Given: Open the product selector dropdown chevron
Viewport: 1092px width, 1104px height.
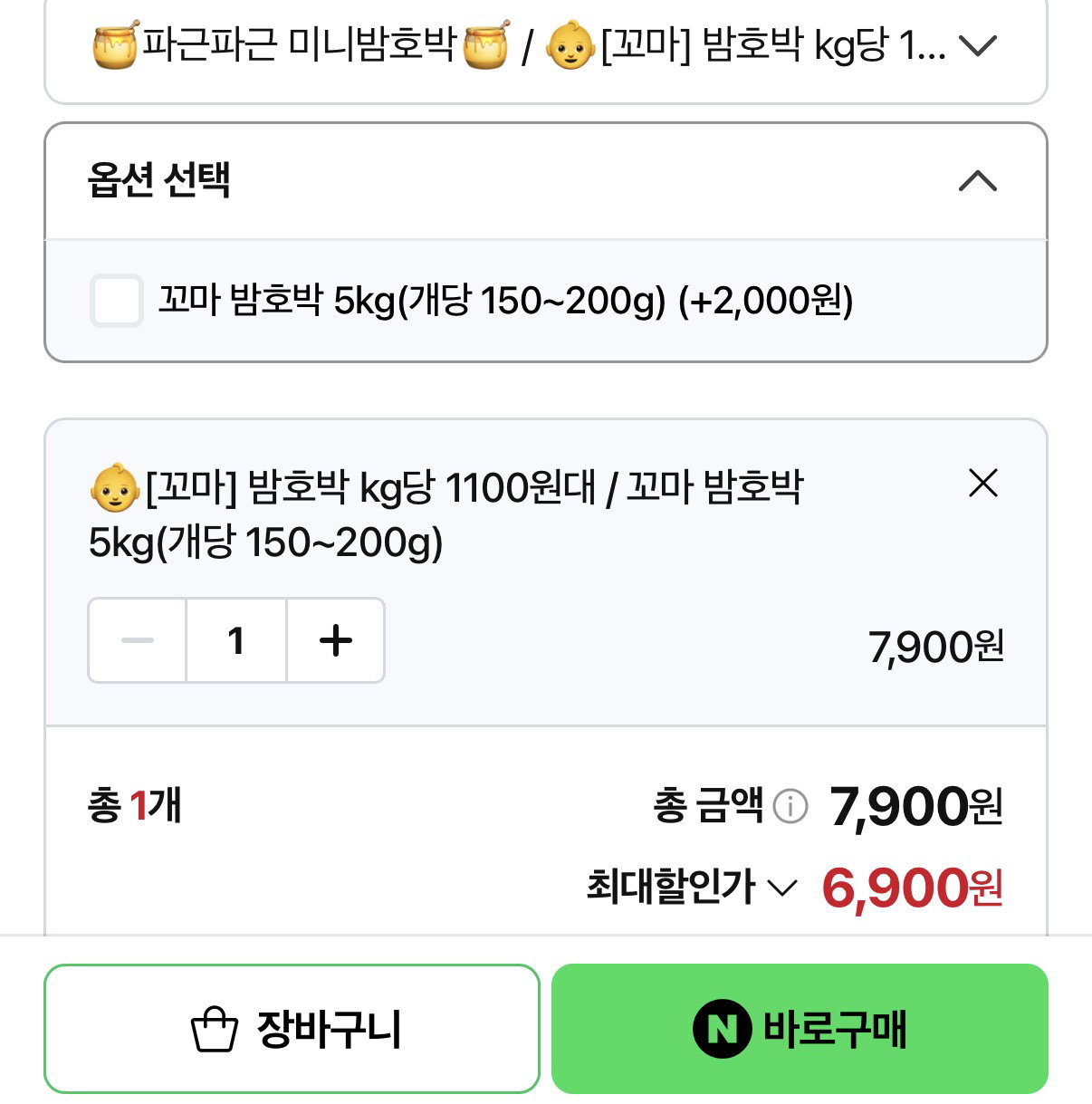Looking at the screenshot, I should pyautogui.click(x=978, y=45).
